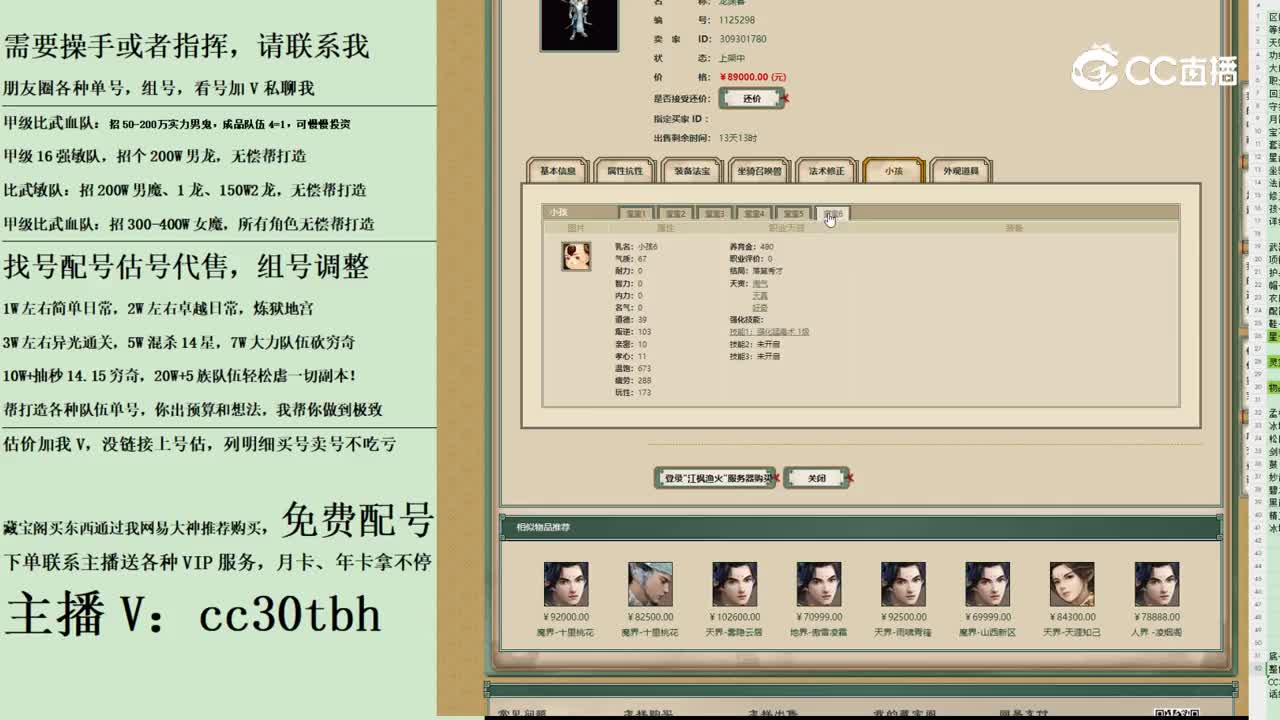
Task: Select the 宝宝4 sub-tab
Action: [753, 213]
